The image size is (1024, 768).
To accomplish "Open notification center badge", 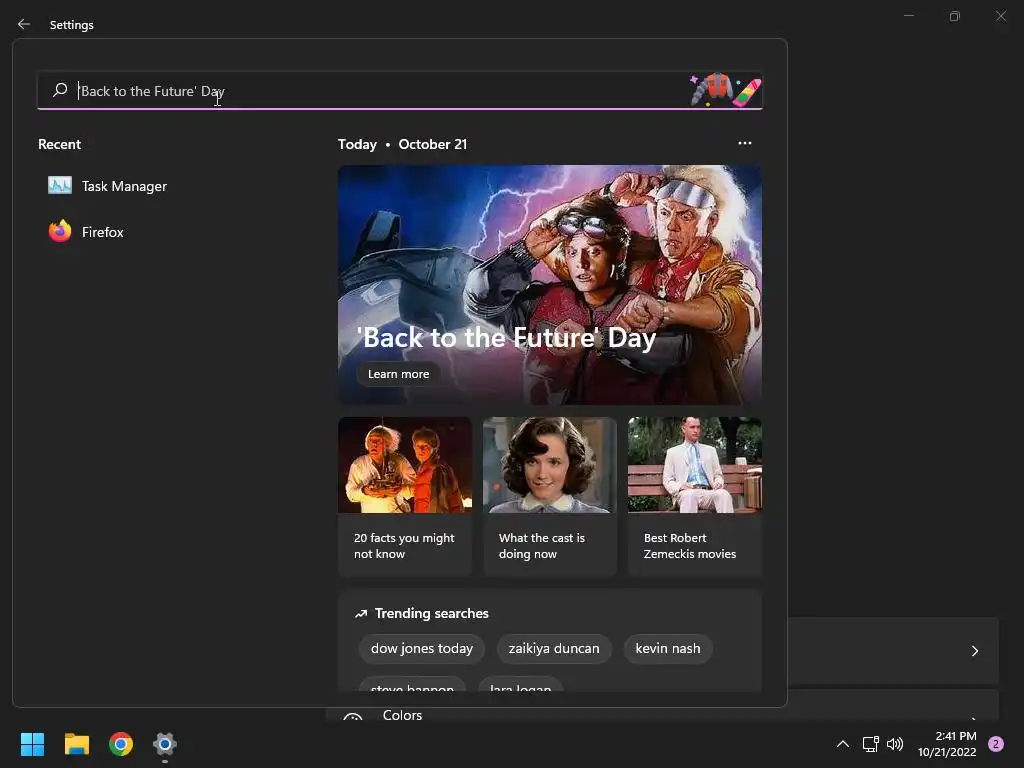I will point(996,744).
